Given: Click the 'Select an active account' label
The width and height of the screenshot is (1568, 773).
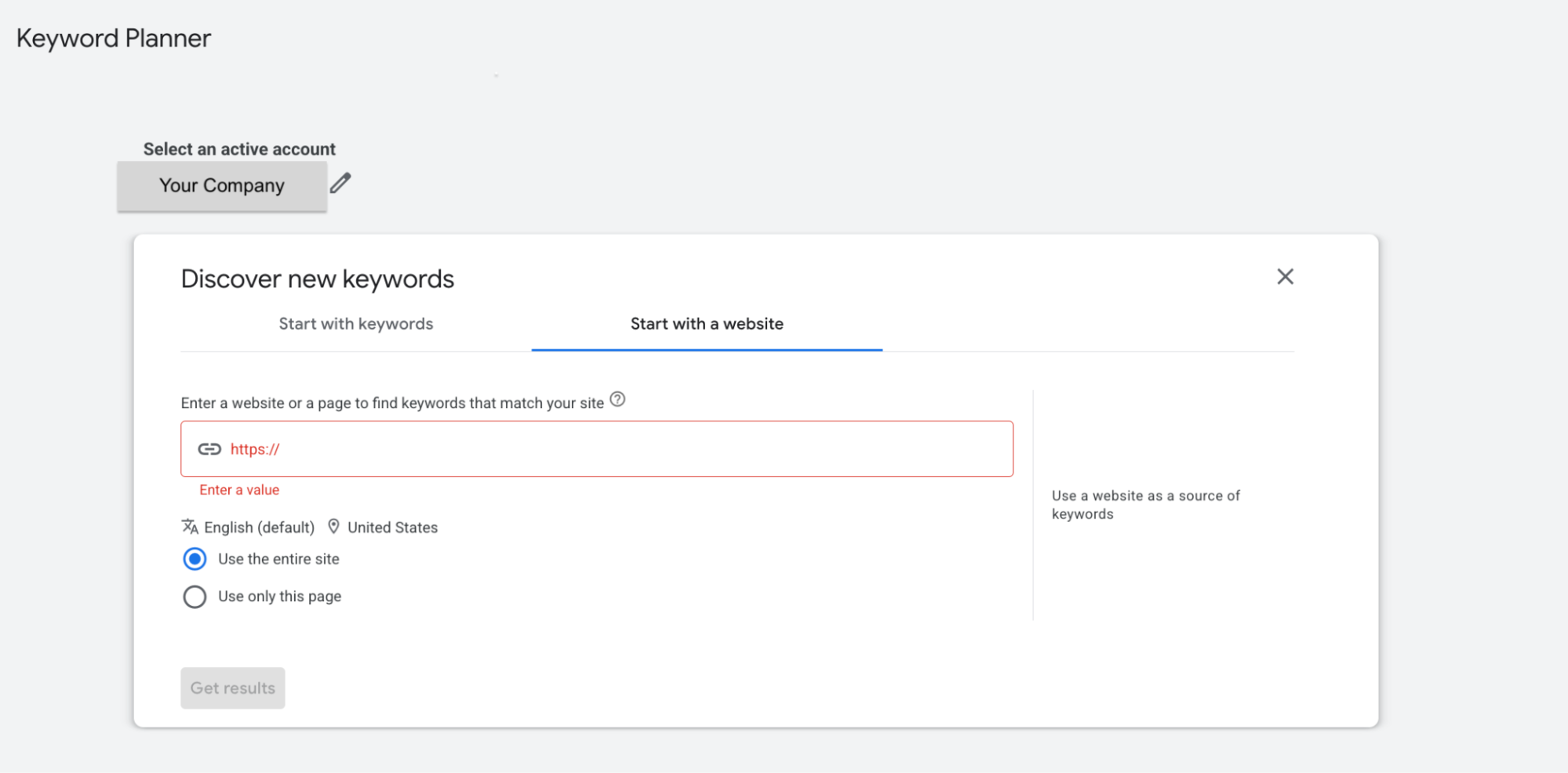Looking at the screenshot, I should (239, 149).
